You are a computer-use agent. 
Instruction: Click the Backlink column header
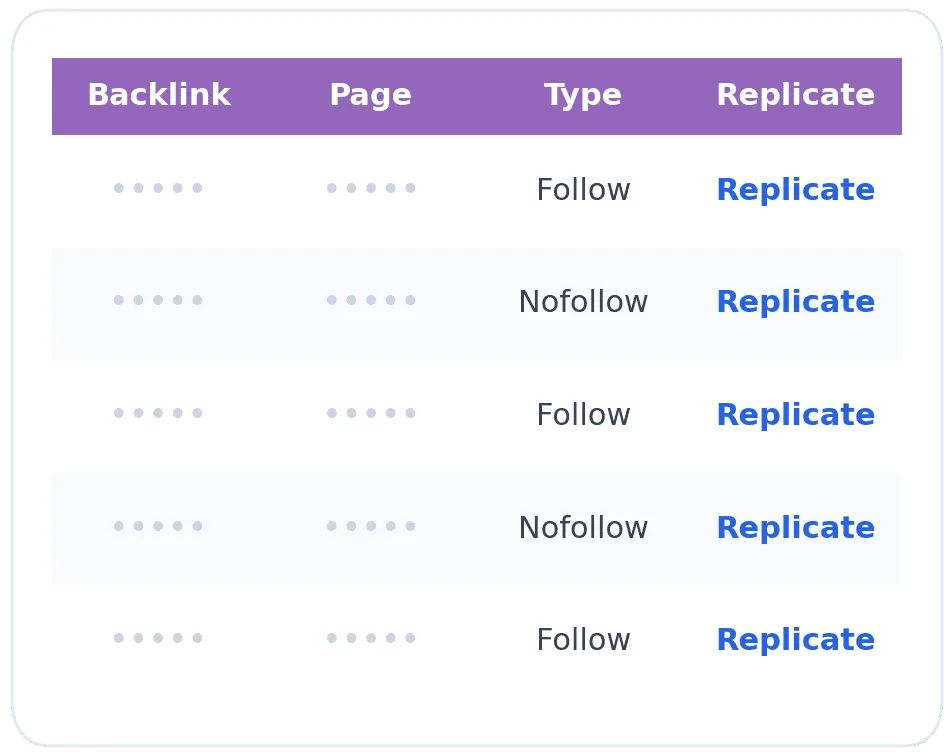[x=158, y=95]
